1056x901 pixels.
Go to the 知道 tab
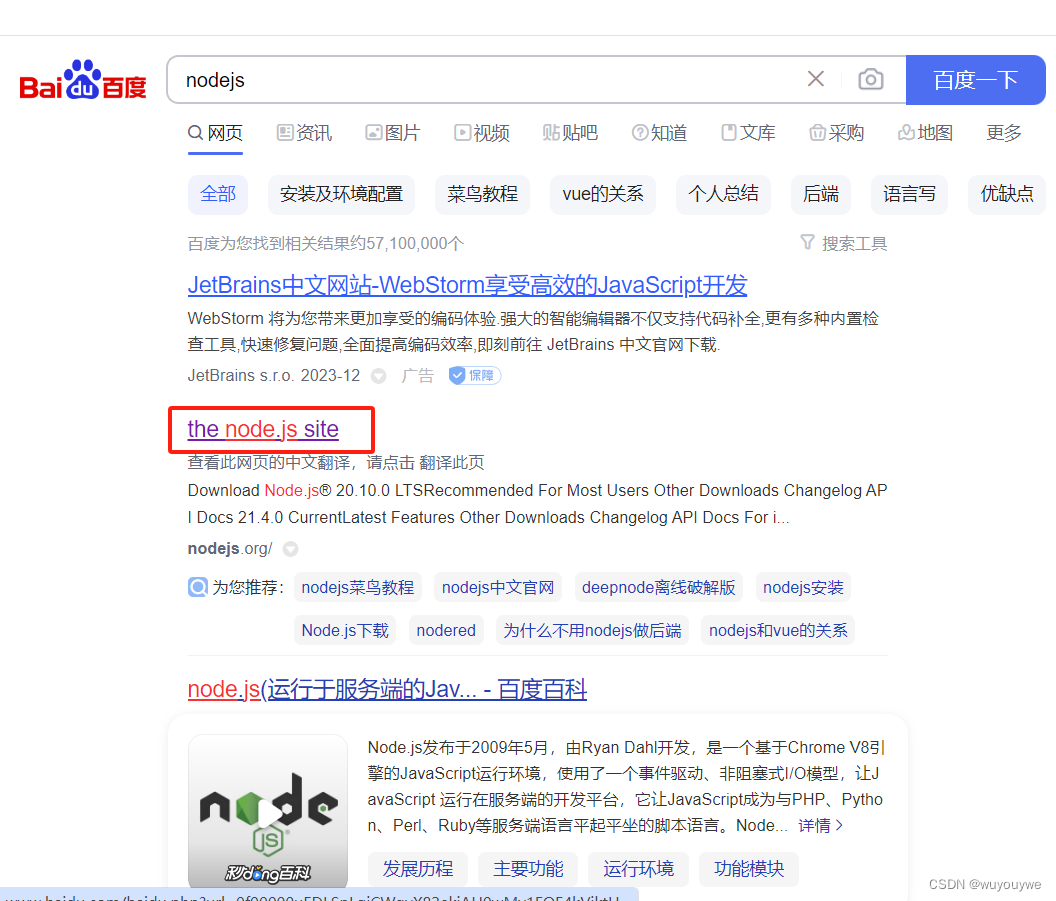point(659,133)
